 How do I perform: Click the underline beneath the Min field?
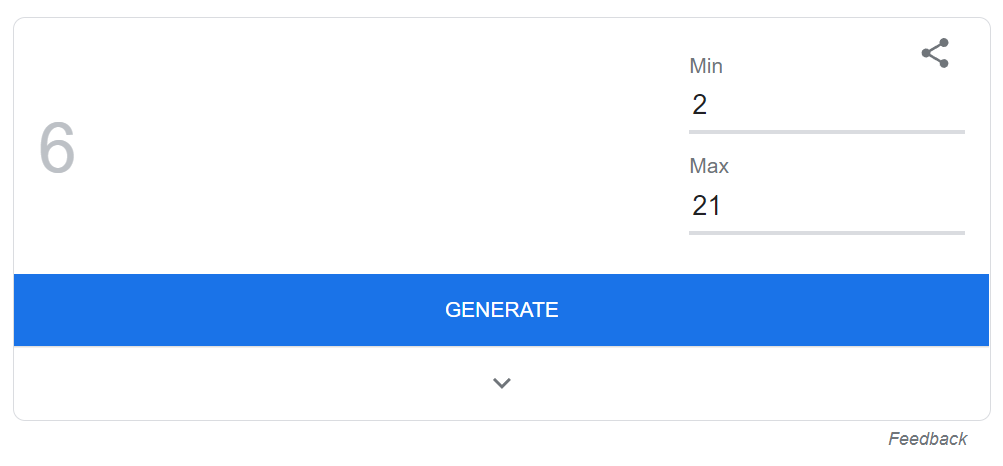click(x=826, y=131)
